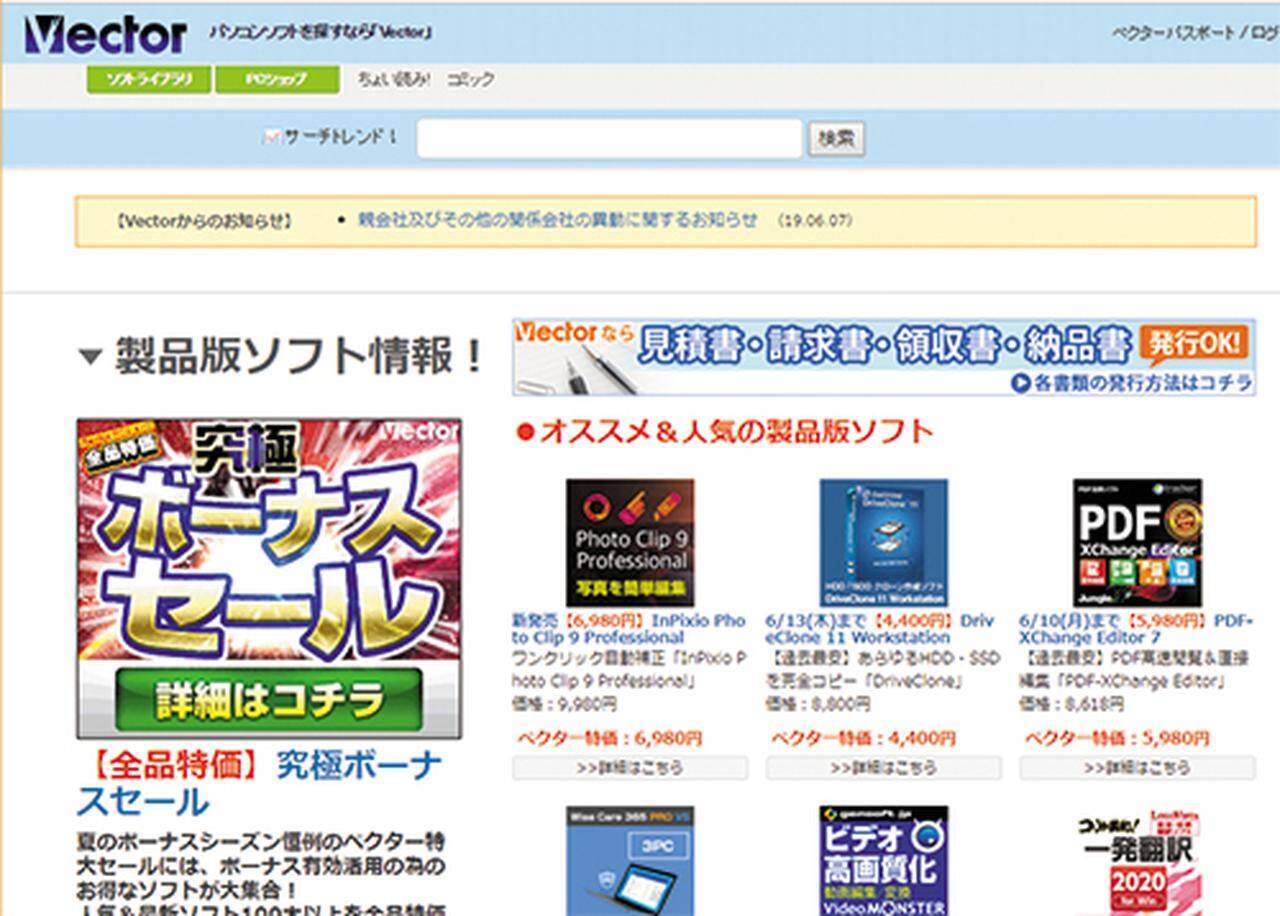Open the parent company change announcement link
This screenshot has height=916, width=1280.
(x=558, y=220)
